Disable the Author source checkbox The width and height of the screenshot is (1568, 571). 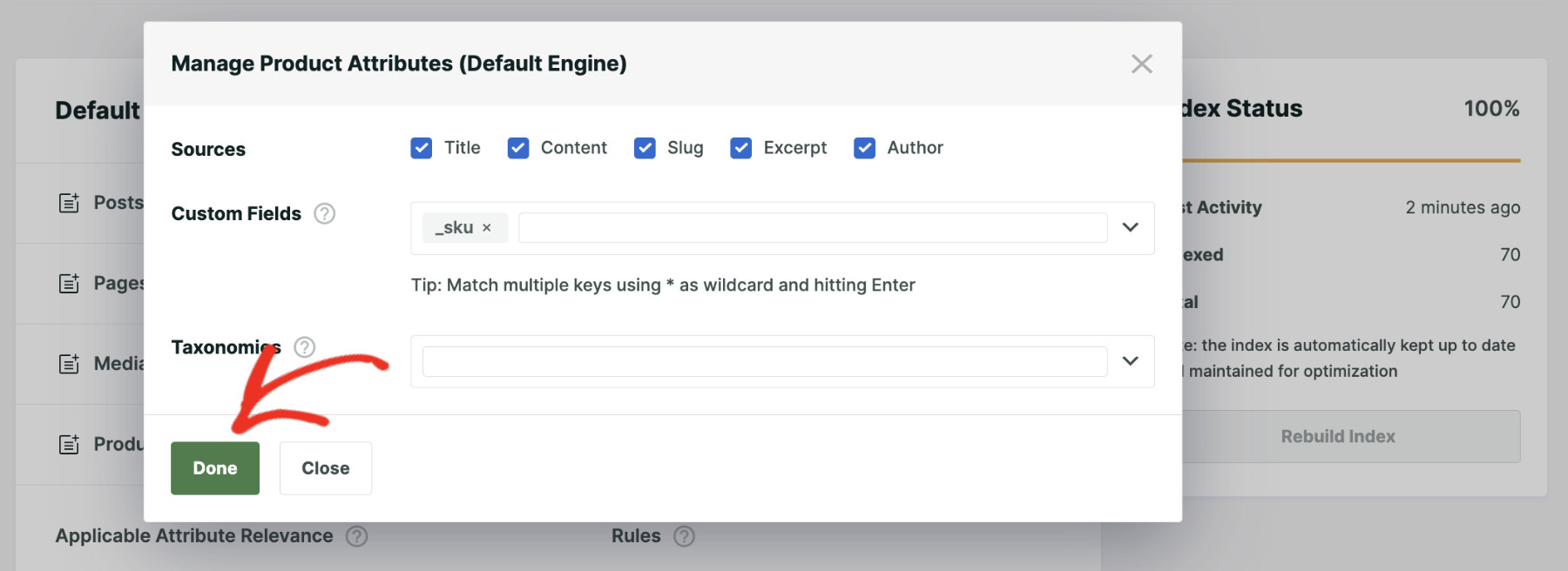[x=865, y=148]
